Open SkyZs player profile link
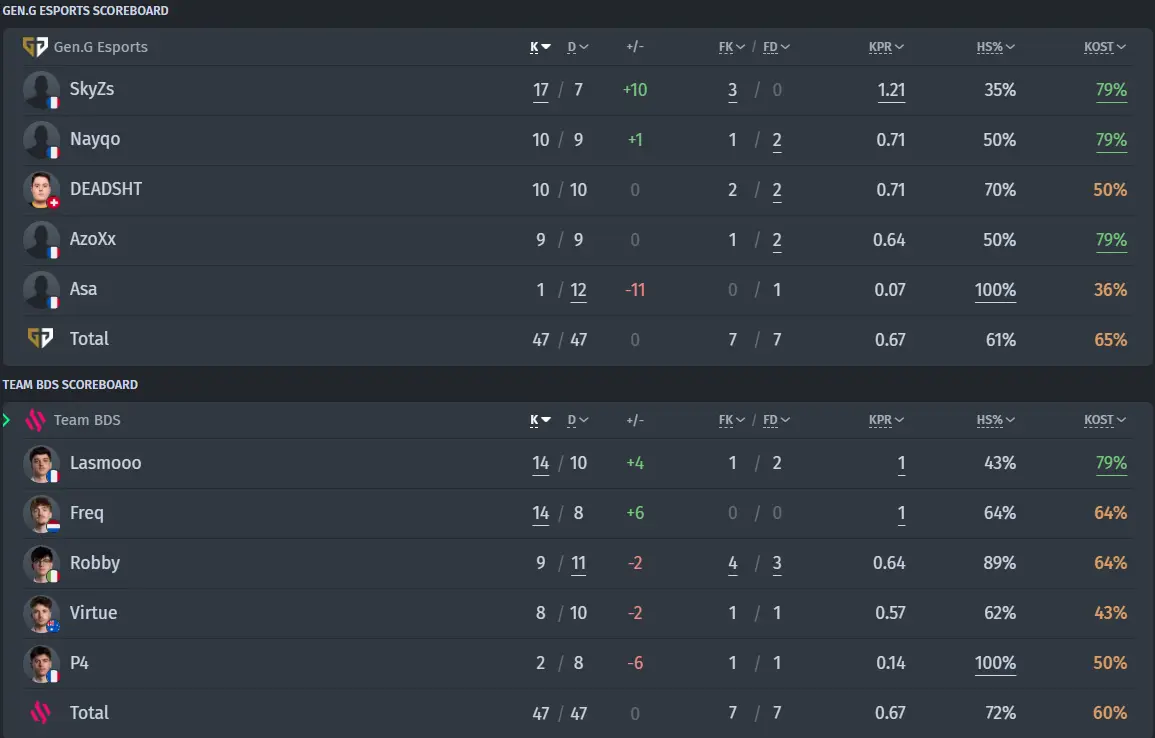The image size is (1155, 738). point(92,89)
